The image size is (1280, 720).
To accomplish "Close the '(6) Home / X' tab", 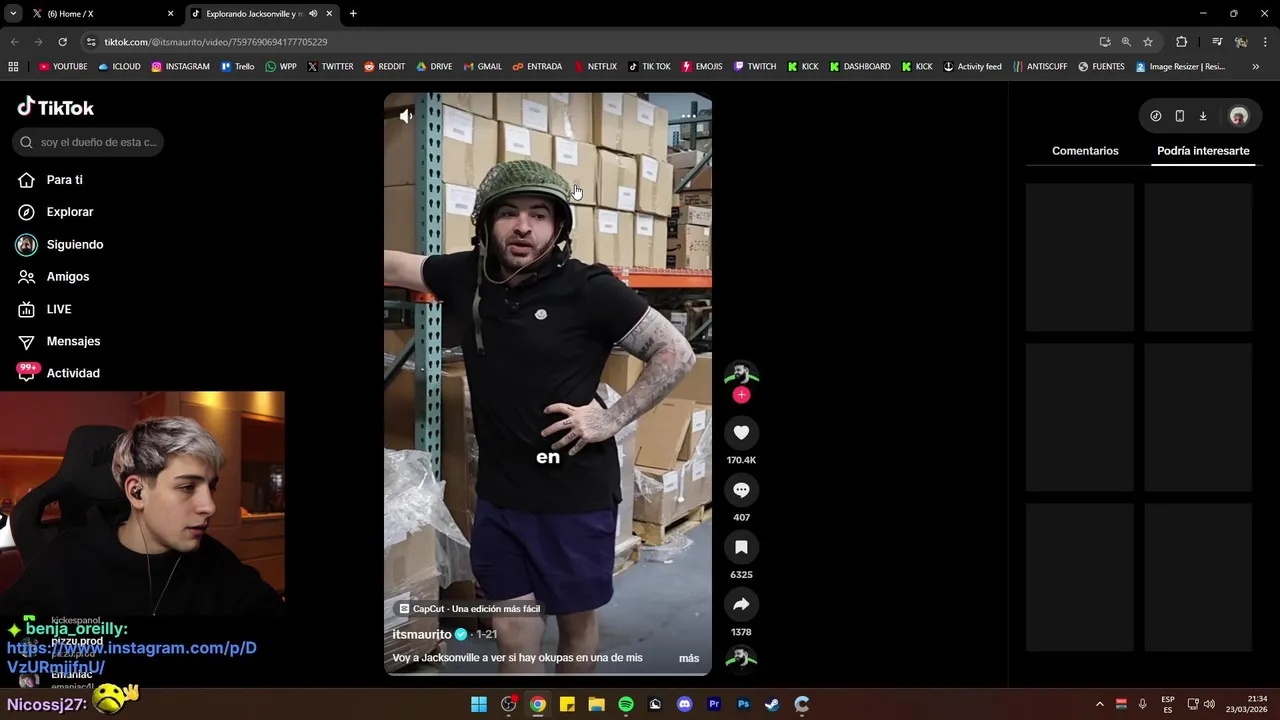I will point(170,14).
